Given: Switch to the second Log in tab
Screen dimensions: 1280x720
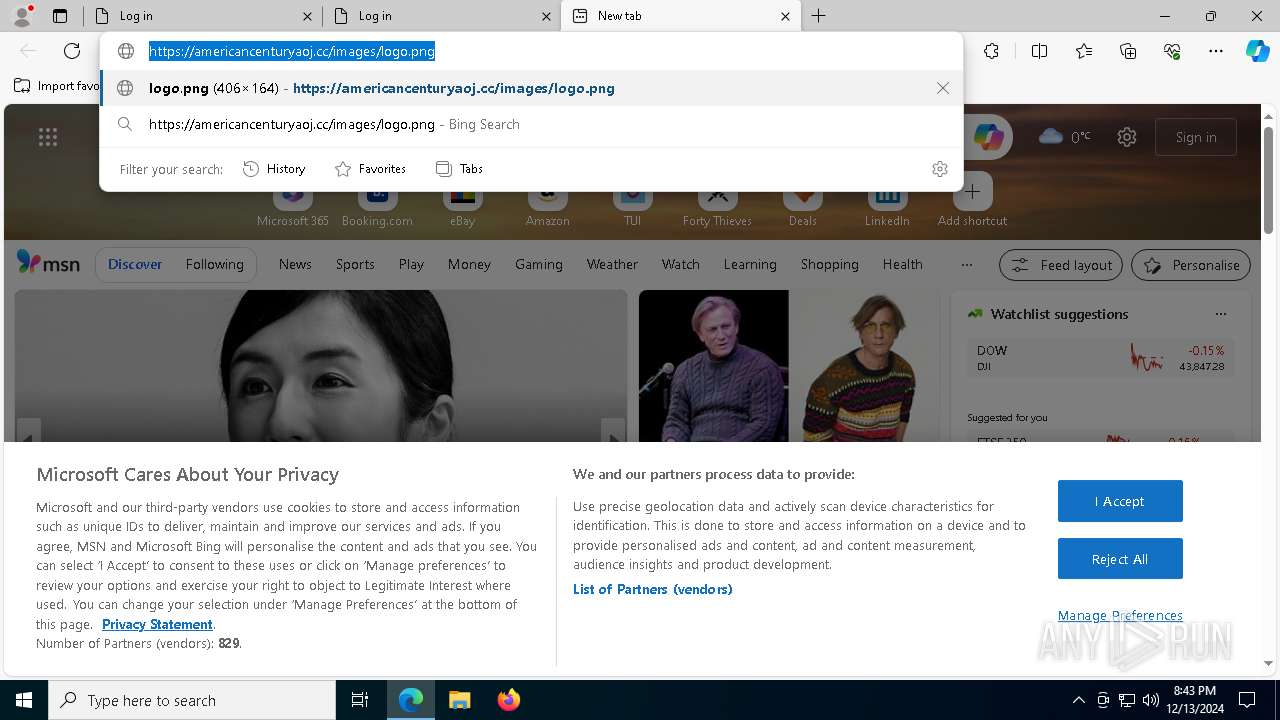Looking at the screenshot, I should (x=440, y=16).
